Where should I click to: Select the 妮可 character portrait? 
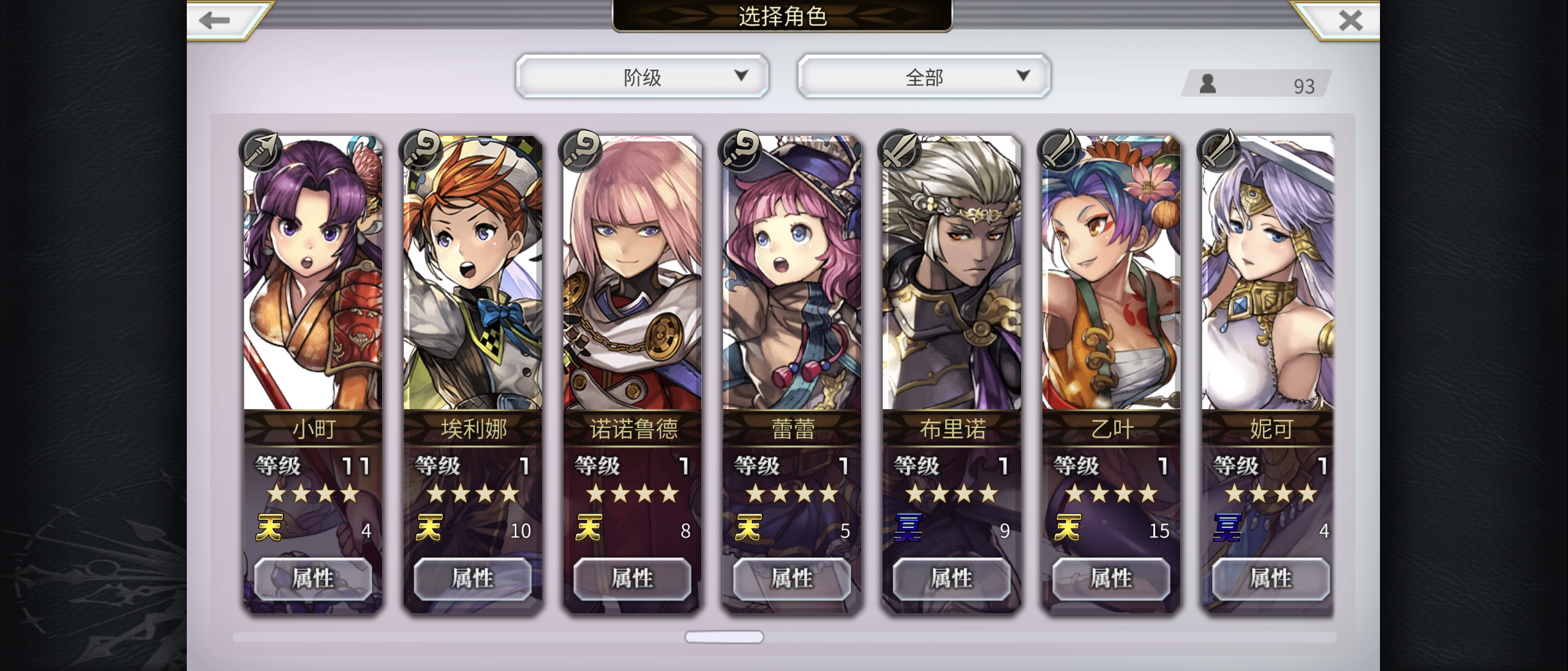point(1268,272)
